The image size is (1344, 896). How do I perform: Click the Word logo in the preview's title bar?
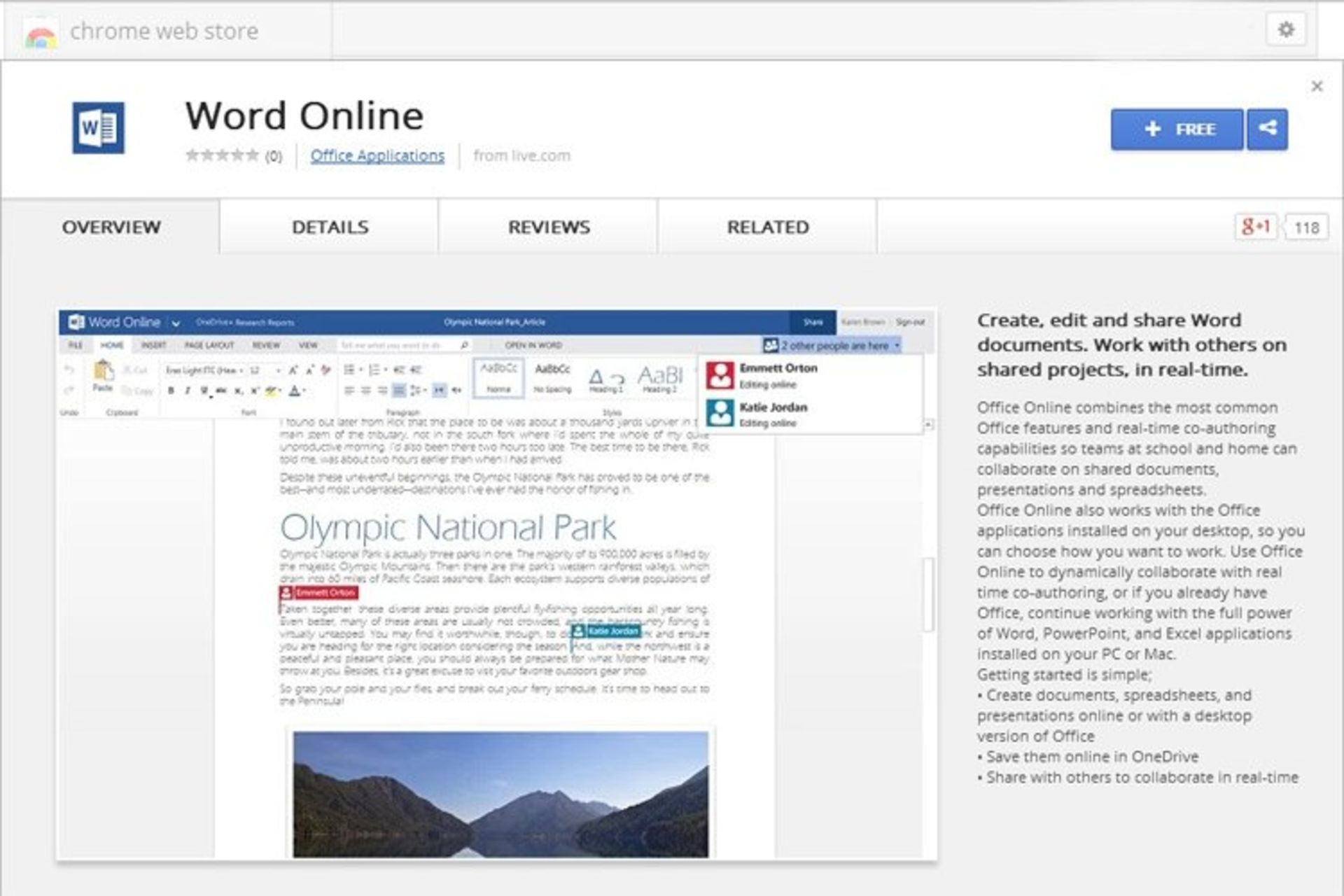click(x=76, y=322)
